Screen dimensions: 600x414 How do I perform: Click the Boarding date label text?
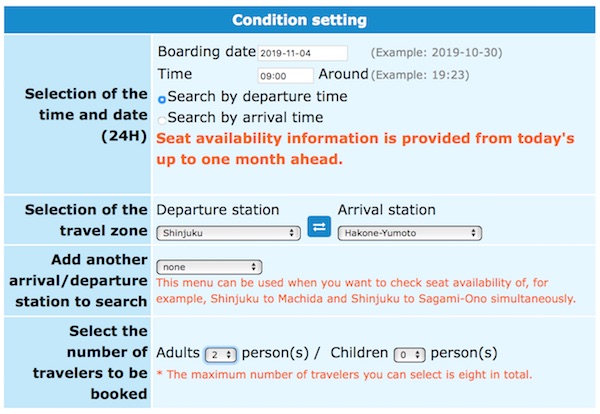206,52
